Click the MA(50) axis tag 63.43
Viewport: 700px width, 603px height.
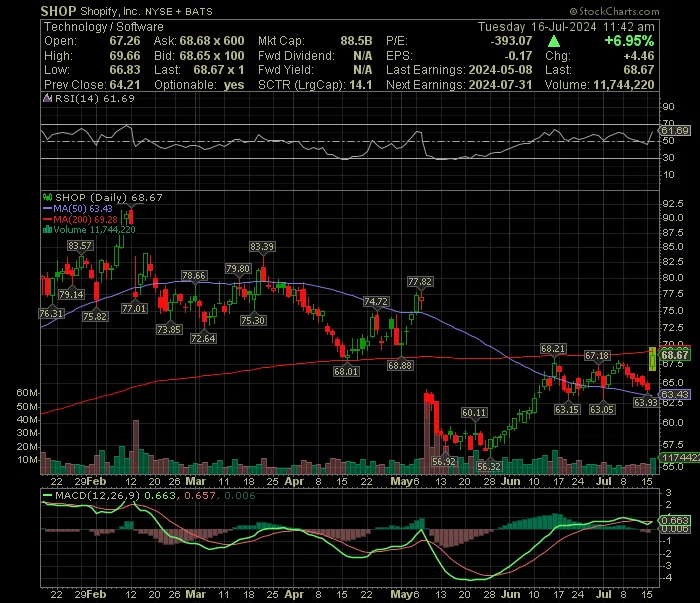[675, 395]
